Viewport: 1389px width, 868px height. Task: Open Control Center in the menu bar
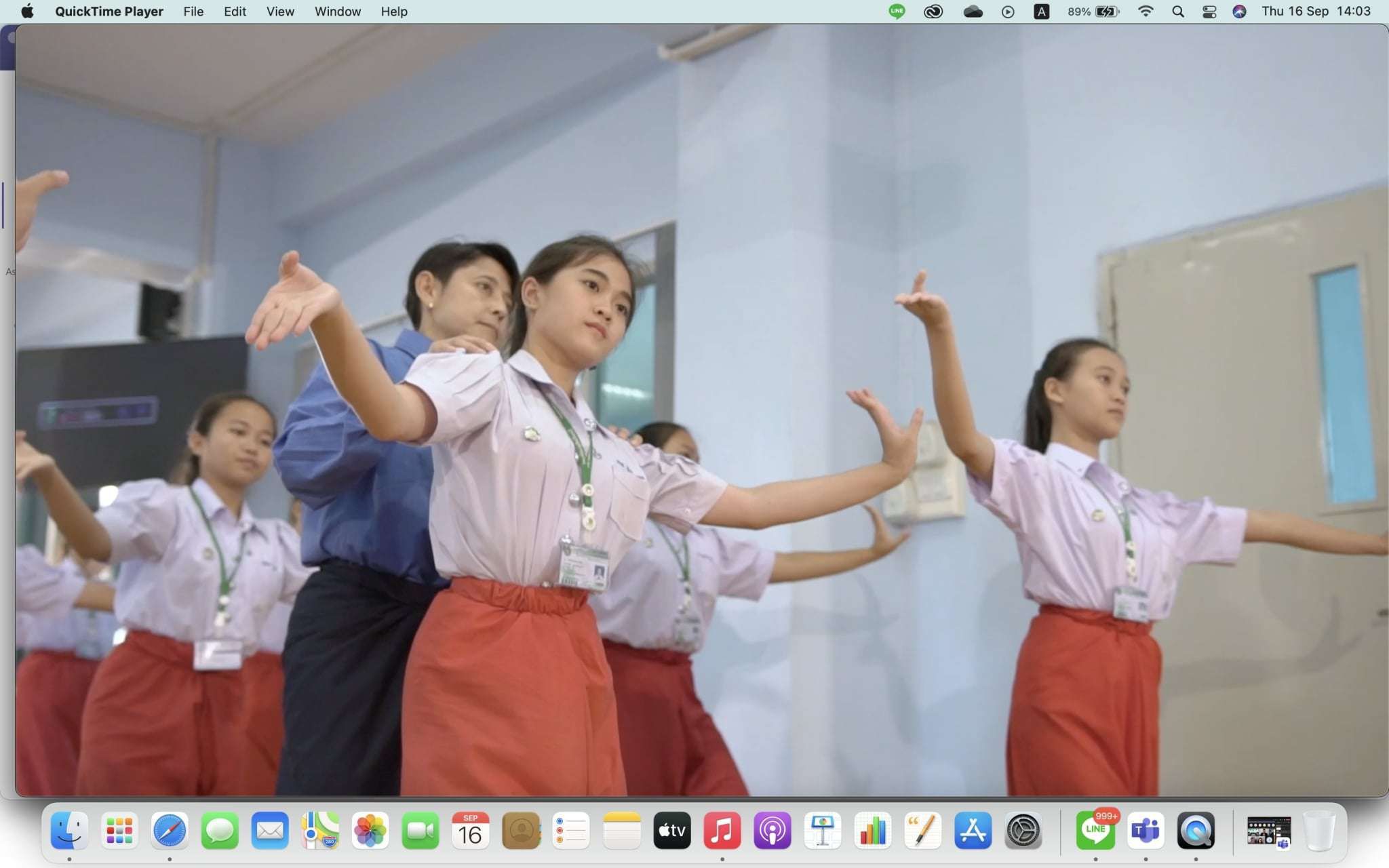(1209, 12)
